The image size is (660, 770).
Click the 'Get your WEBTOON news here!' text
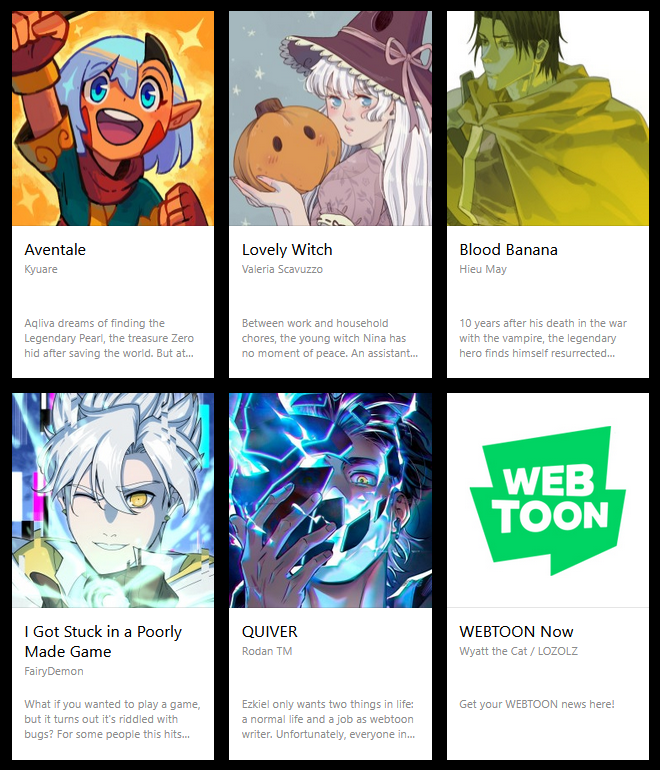coord(537,704)
